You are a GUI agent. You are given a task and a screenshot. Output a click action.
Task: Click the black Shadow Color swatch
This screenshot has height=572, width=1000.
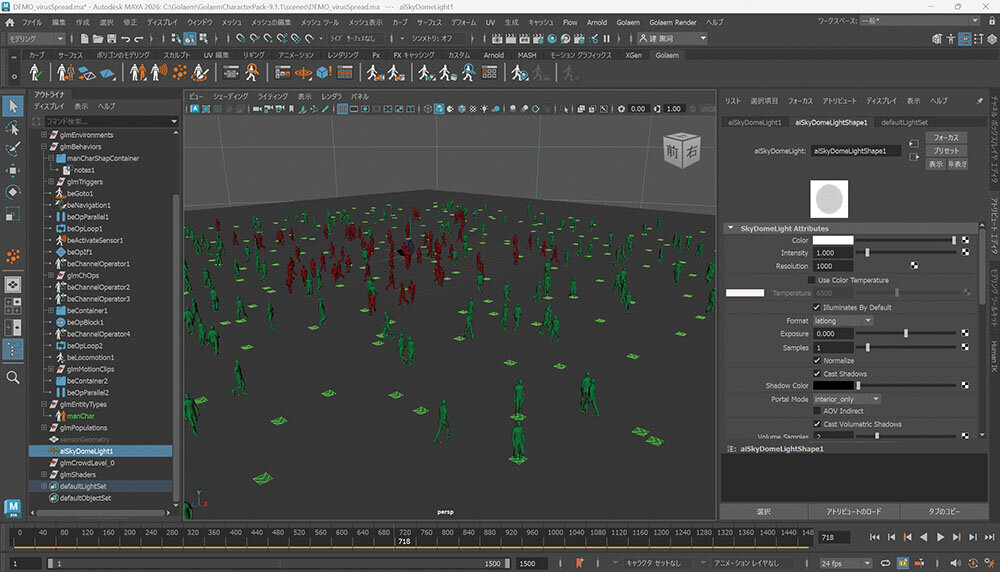click(x=832, y=386)
